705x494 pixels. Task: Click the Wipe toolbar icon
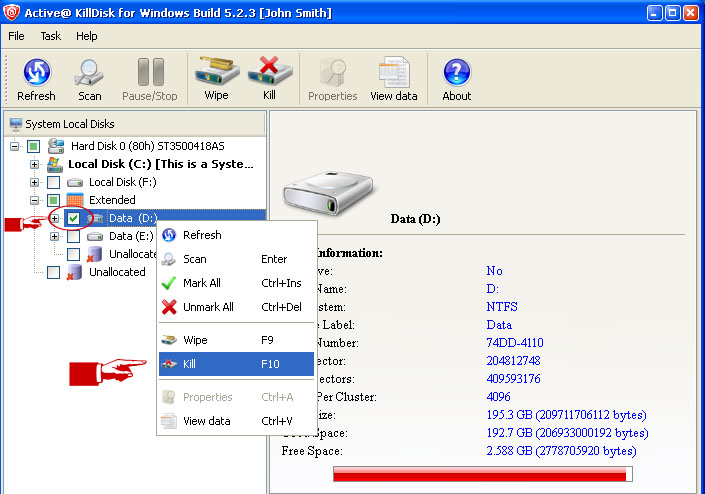(216, 71)
